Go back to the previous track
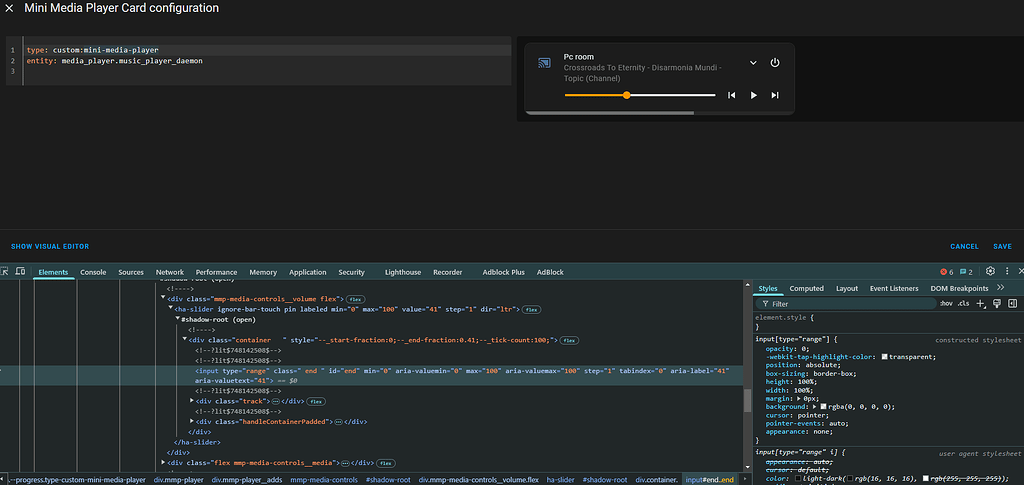This screenshot has width=1024, height=485. pyautogui.click(x=732, y=95)
